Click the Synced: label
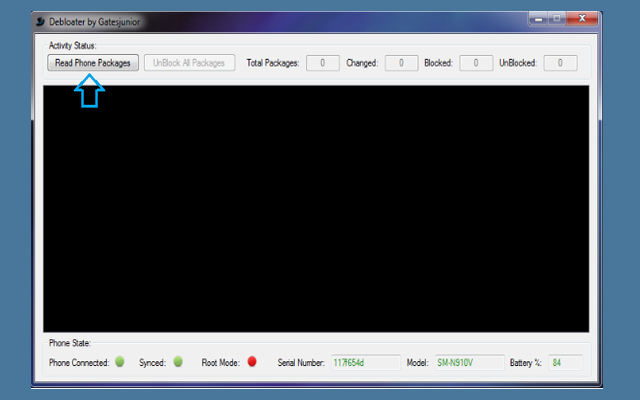The height and width of the screenshot is (400, 640). coord(152,363)
